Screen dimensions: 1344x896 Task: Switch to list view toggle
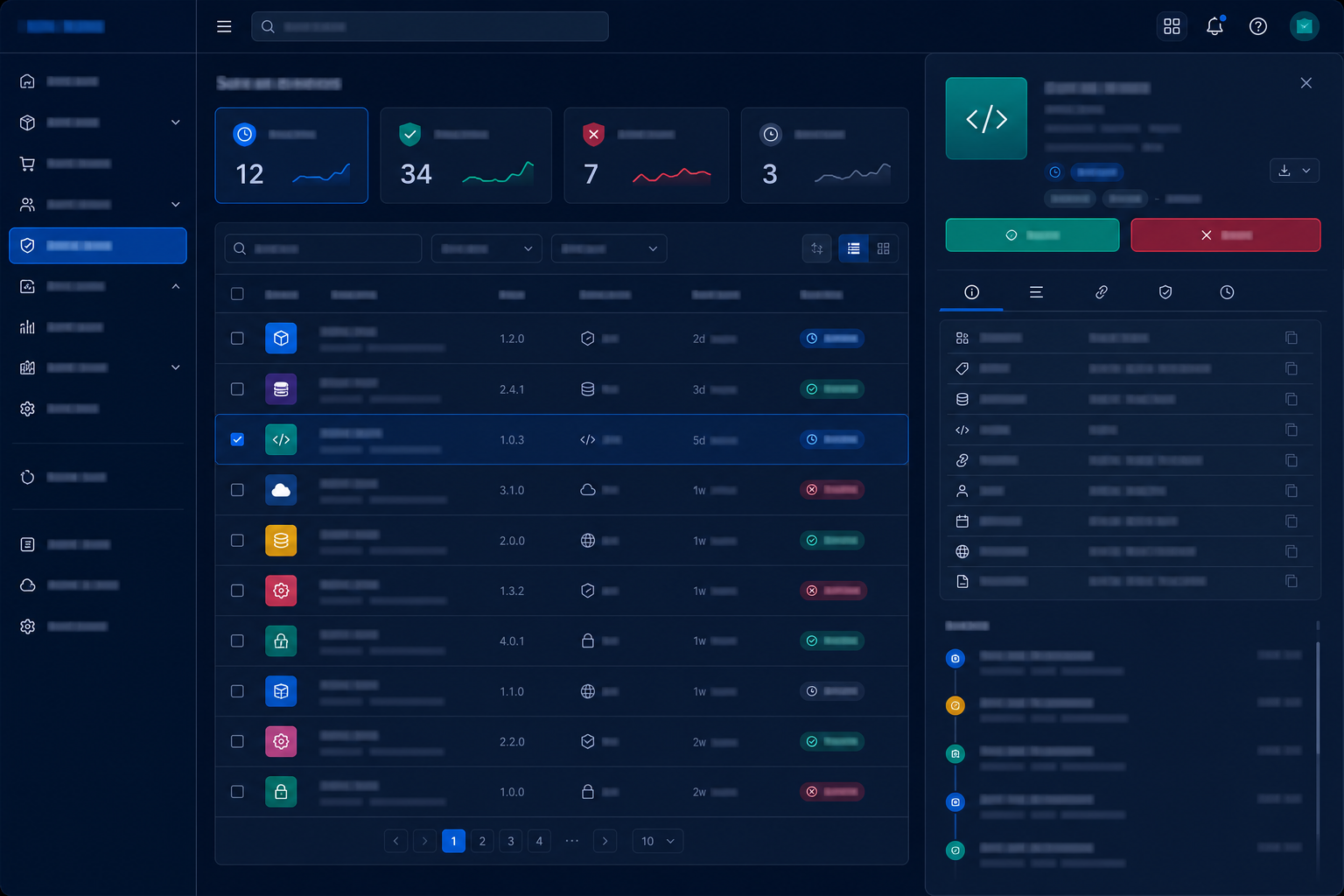(853, 248)
